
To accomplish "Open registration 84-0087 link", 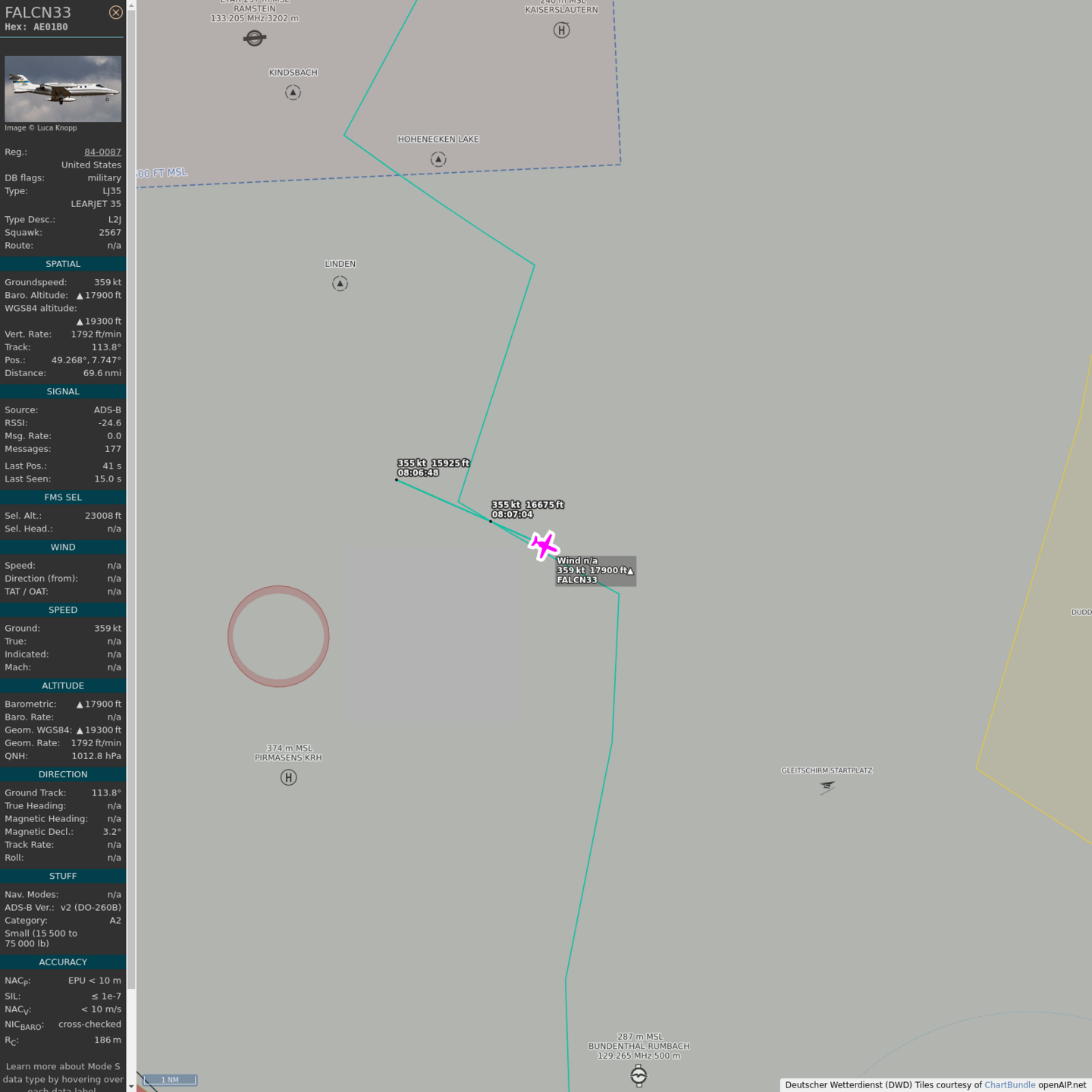I will click(x=102, y=152).
